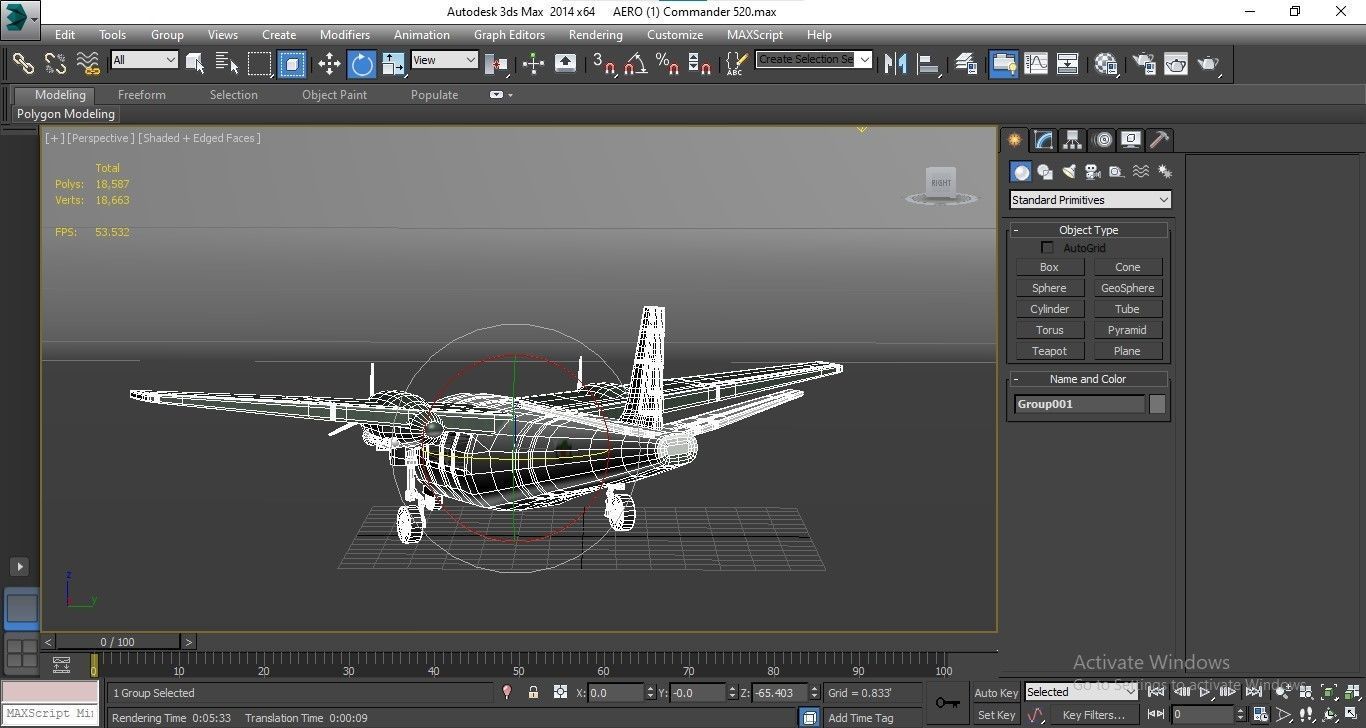Create a Box primitive
Viewport: 1366px width, 728px height.
[x=1049, y=267]
